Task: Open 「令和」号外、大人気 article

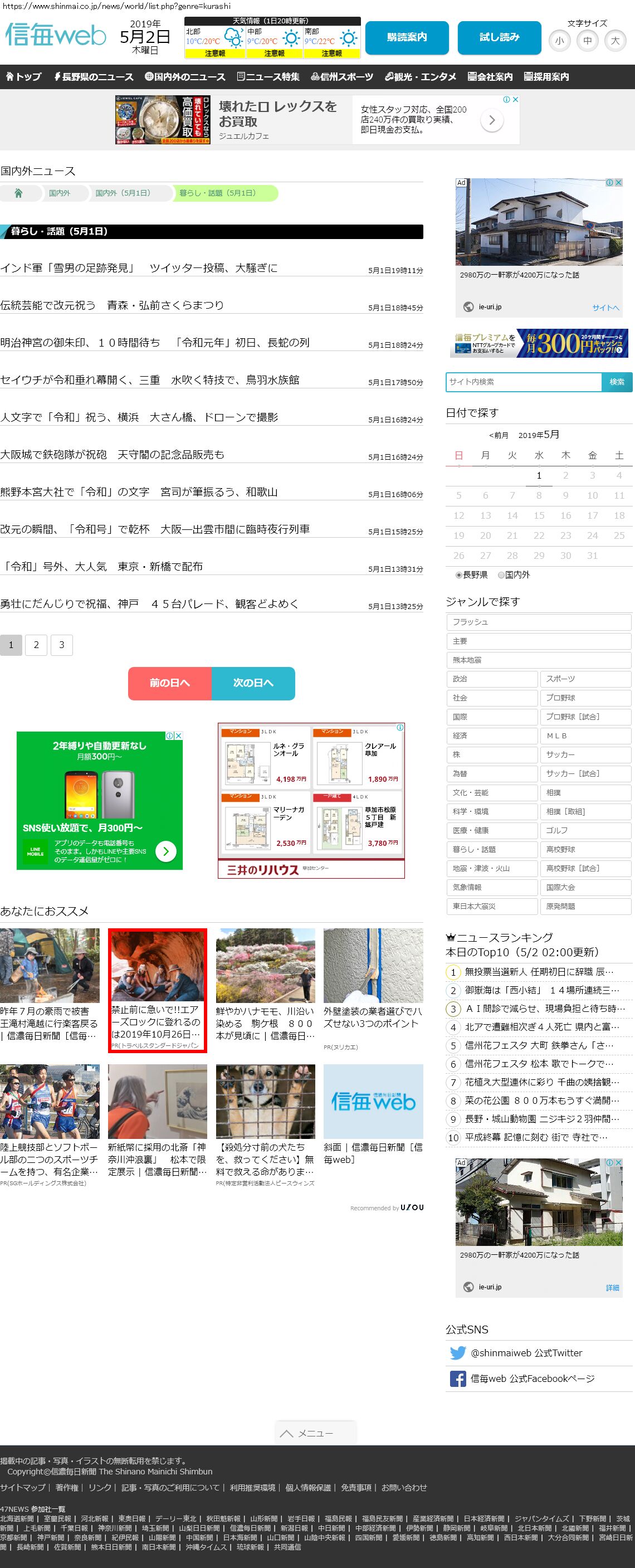Action: coord(101,567)
